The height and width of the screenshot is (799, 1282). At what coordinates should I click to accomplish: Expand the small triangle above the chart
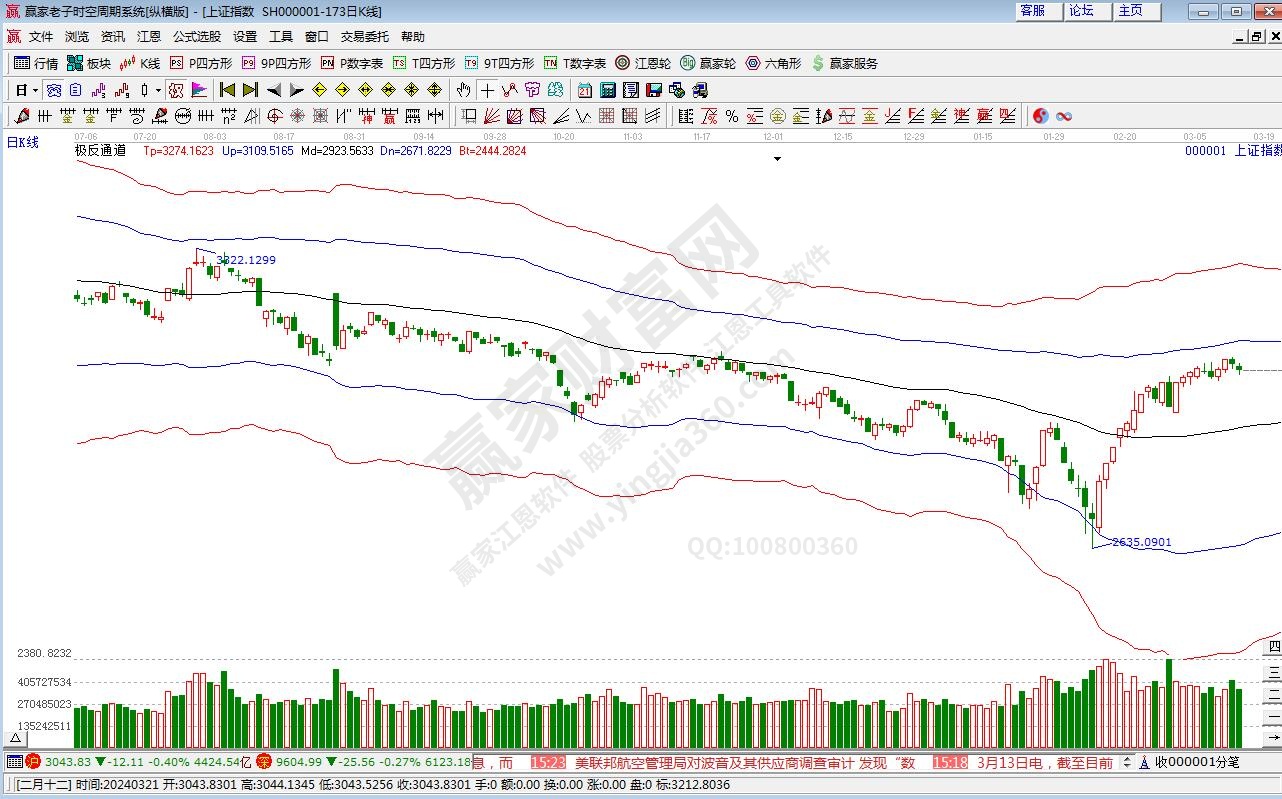click(x=777, y=159)
